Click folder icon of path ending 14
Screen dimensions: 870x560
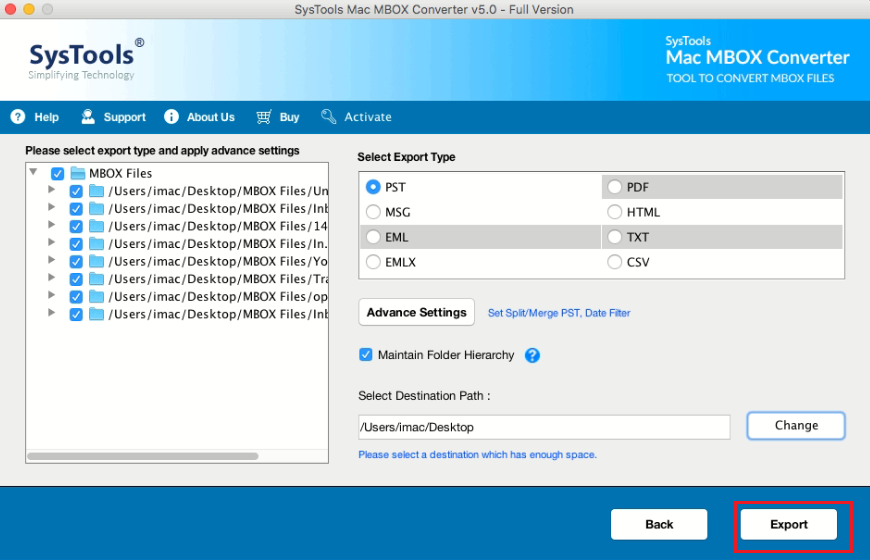point(97,226)
